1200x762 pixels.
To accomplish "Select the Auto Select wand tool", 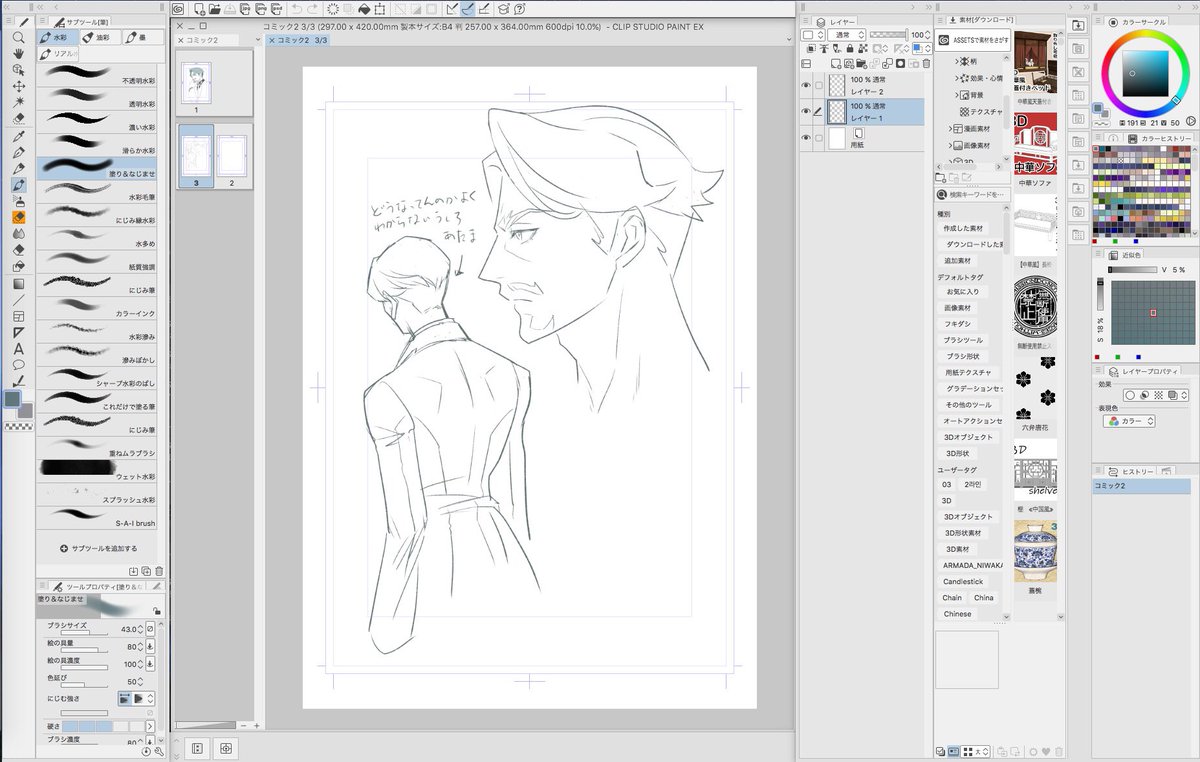I will click(x=19, y=102).
